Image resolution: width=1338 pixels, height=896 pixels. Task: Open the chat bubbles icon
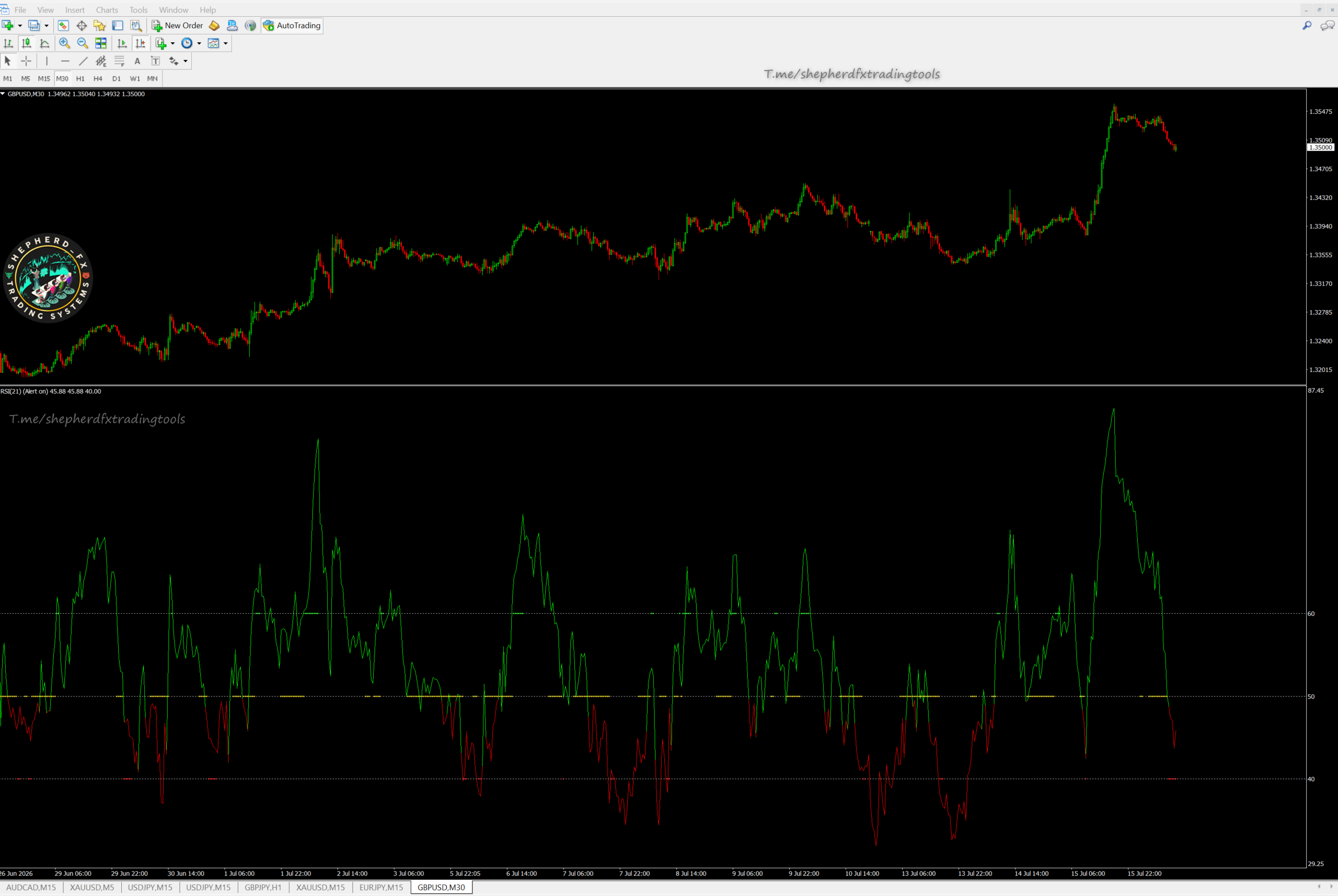click(1327, 26)
